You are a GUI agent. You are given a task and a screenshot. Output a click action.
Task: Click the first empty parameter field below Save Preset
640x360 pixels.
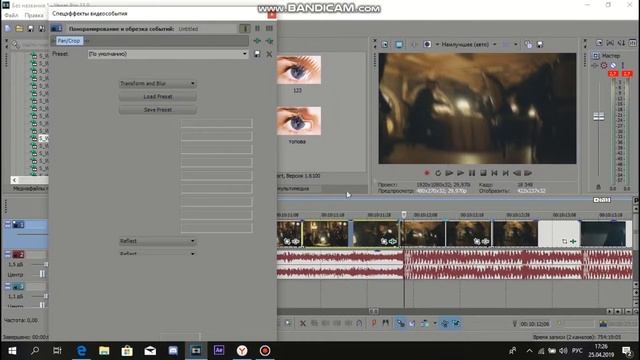click(216, 123)
